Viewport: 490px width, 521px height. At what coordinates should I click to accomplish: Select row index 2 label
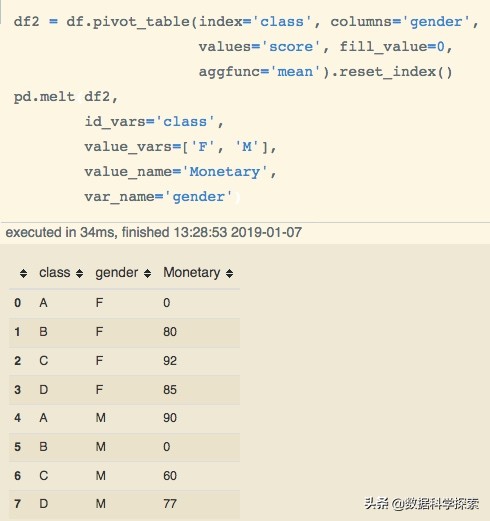[x=18, y=361]
